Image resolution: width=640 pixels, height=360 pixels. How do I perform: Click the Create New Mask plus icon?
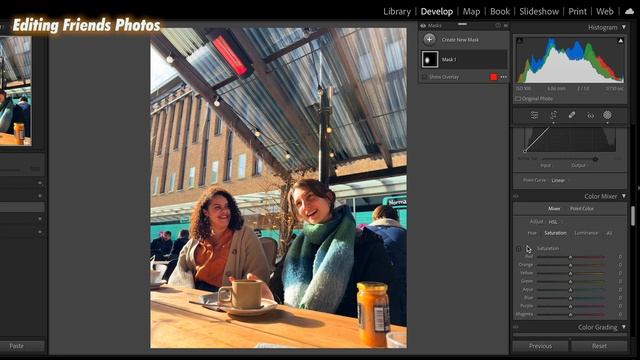pyautogui.click(x=429, y=40)
